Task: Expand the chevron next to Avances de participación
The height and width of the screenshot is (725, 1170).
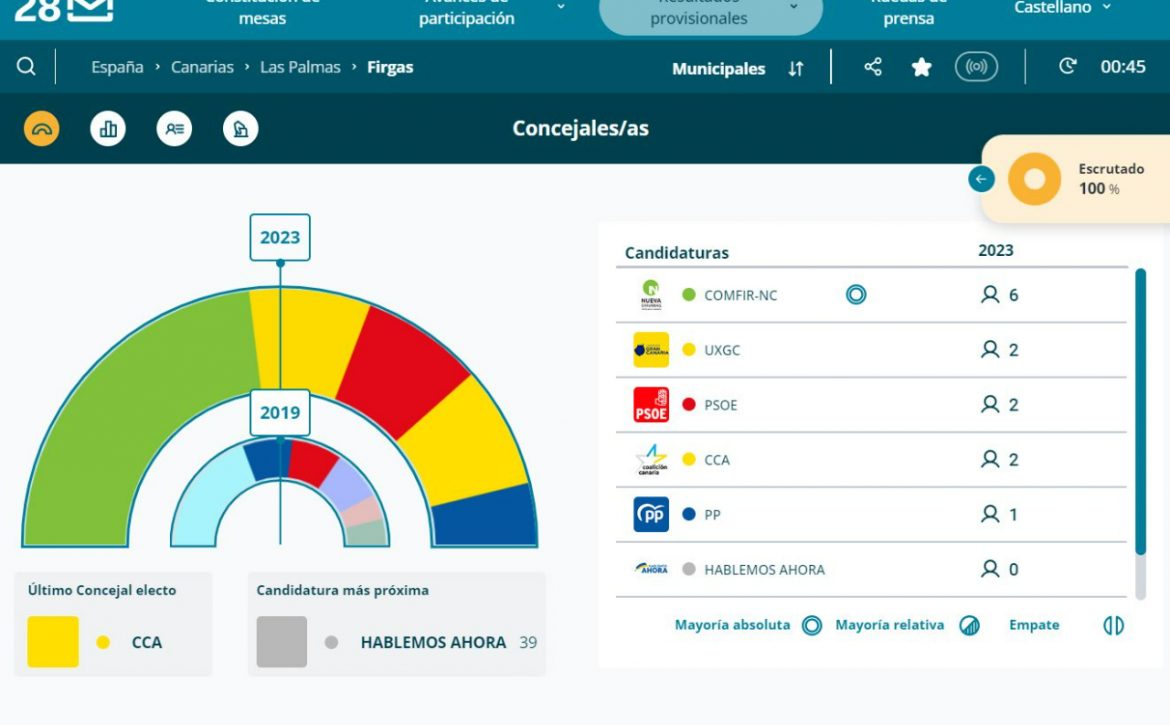Action: (x=561, y=7)
